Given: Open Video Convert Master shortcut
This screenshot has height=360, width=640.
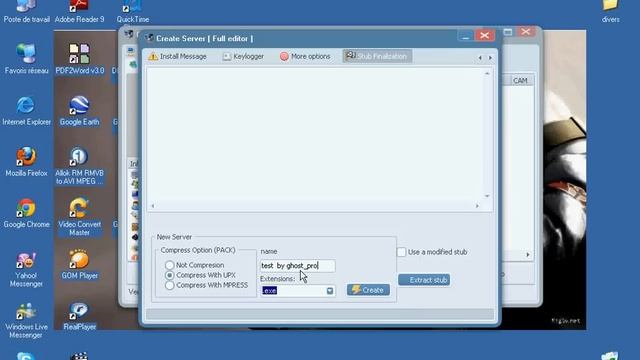Looking at the screenshot, I should tap(79, 217).
